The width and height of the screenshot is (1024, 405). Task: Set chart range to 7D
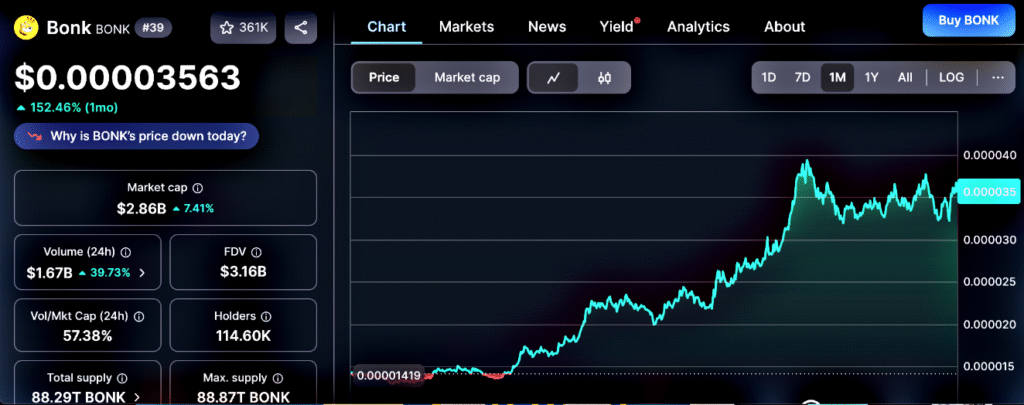(802, 77)
